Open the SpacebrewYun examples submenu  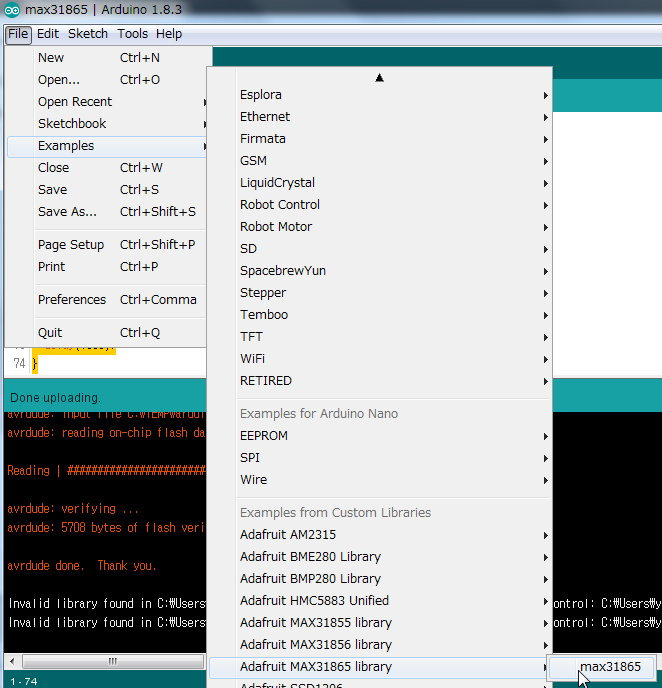pyautogui.click(x=380, y=271)
